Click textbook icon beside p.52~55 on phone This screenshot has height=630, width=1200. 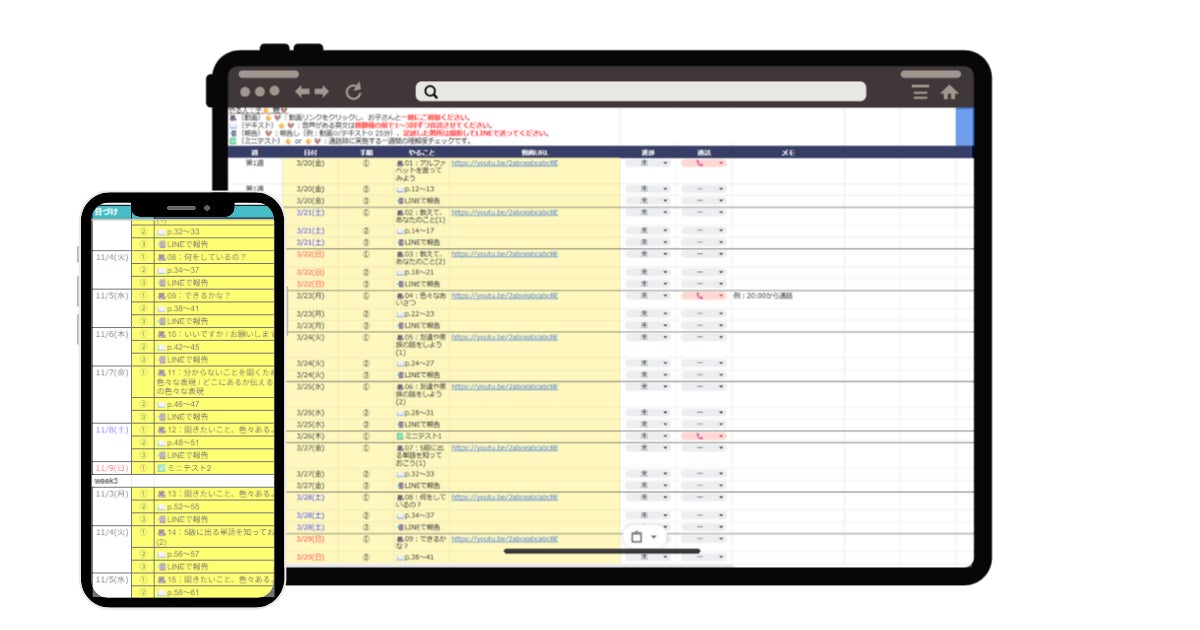tap(162, 507)
